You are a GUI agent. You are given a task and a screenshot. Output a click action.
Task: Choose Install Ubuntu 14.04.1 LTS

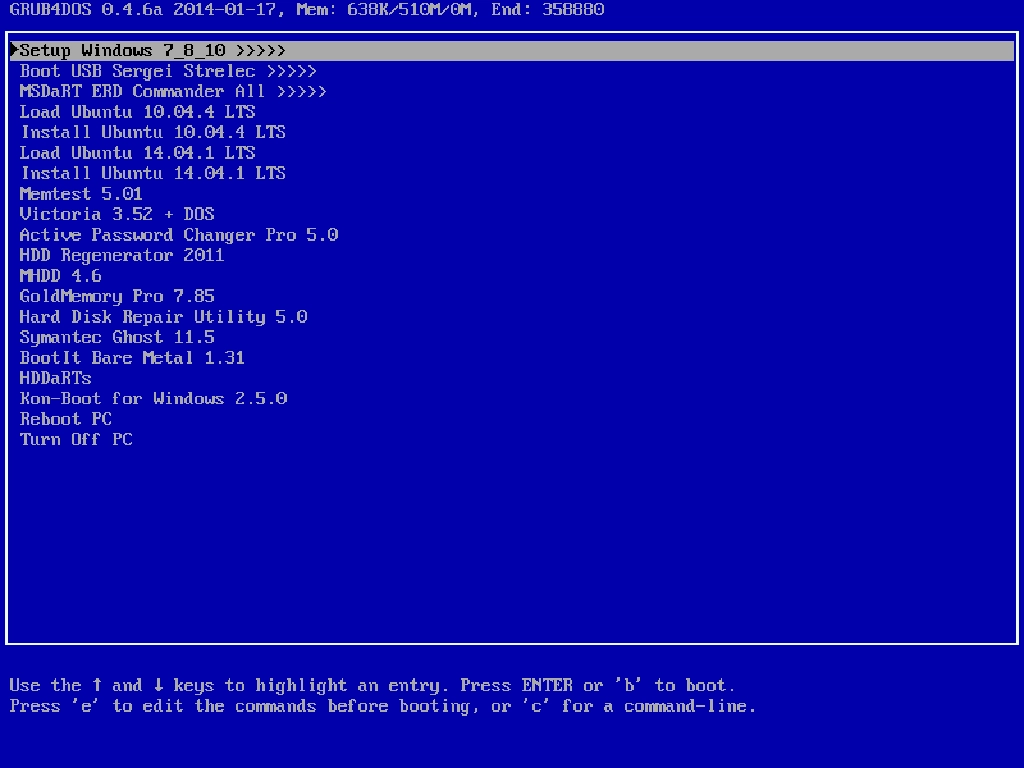[153, 174]
